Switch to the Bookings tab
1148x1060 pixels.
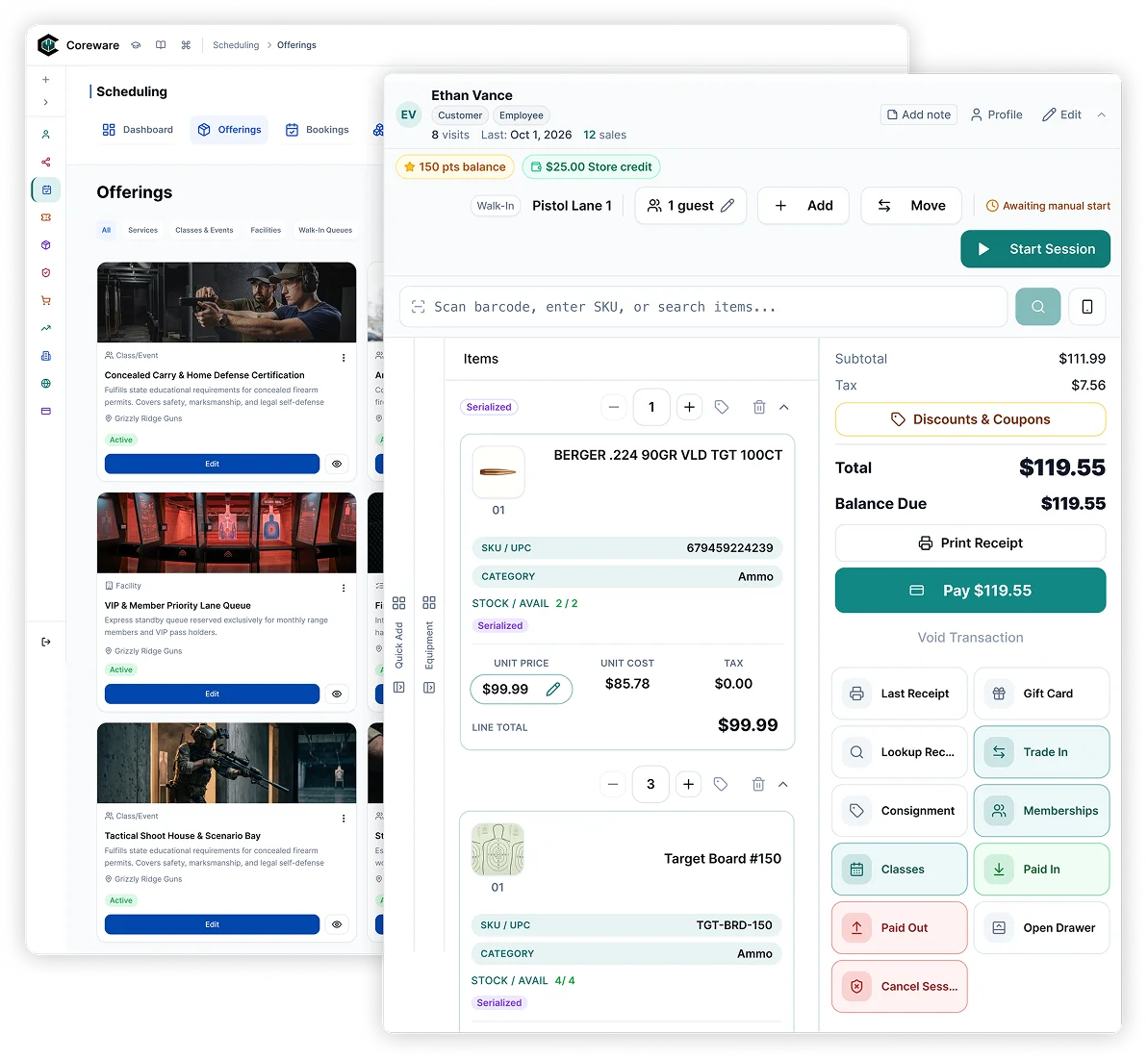[317, 130]
